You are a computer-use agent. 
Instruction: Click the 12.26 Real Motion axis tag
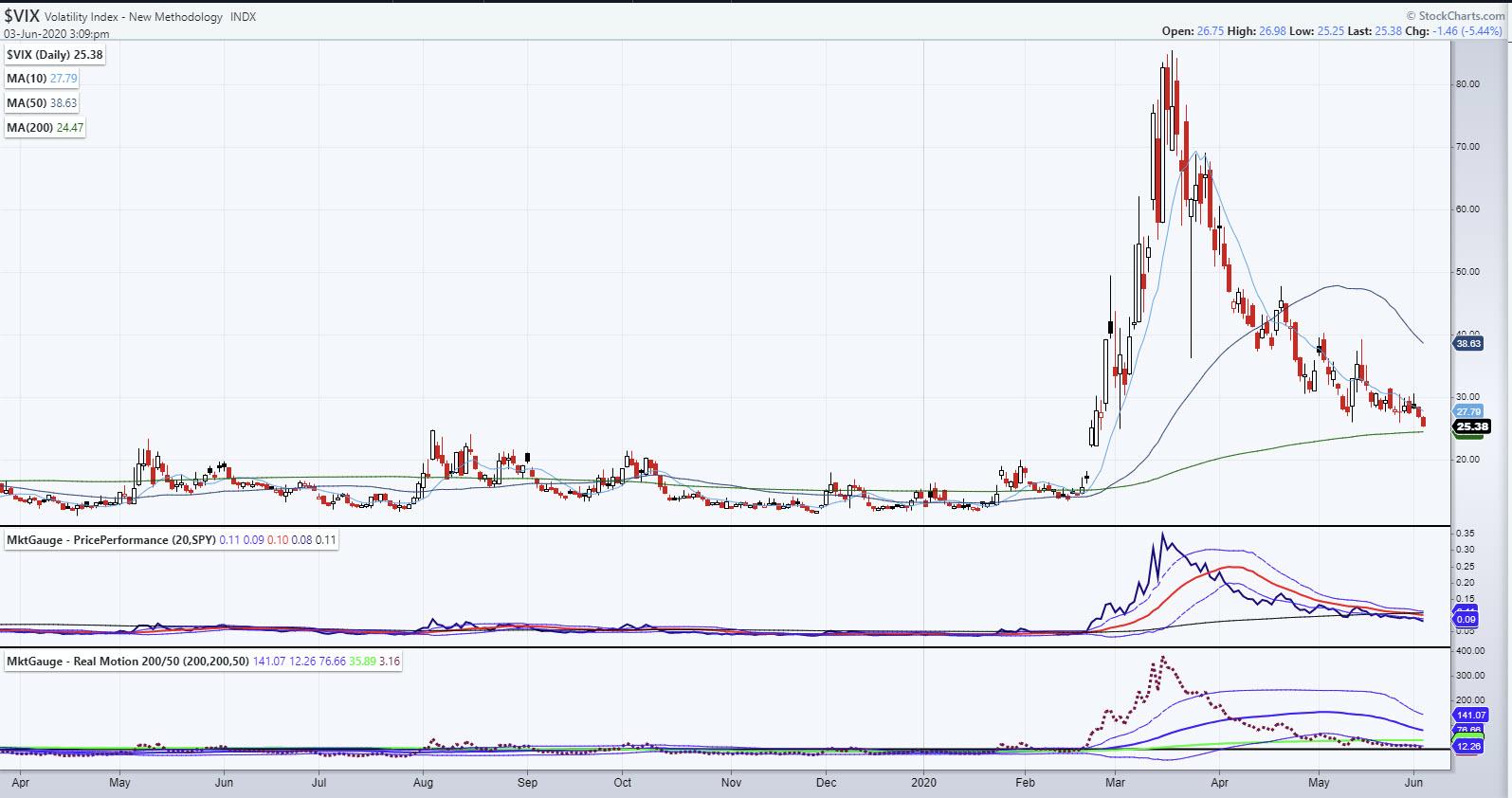pyautogui.click(x=1468, y=747)
